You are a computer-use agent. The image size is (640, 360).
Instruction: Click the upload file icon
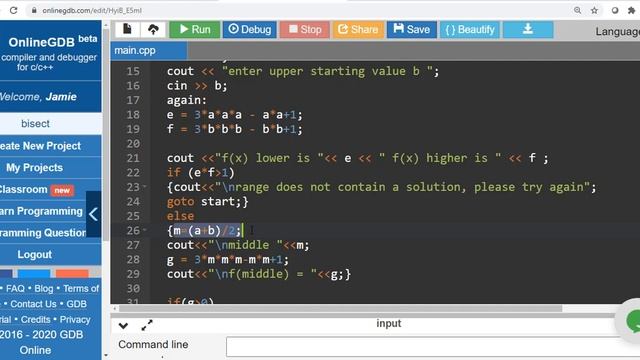153,29
